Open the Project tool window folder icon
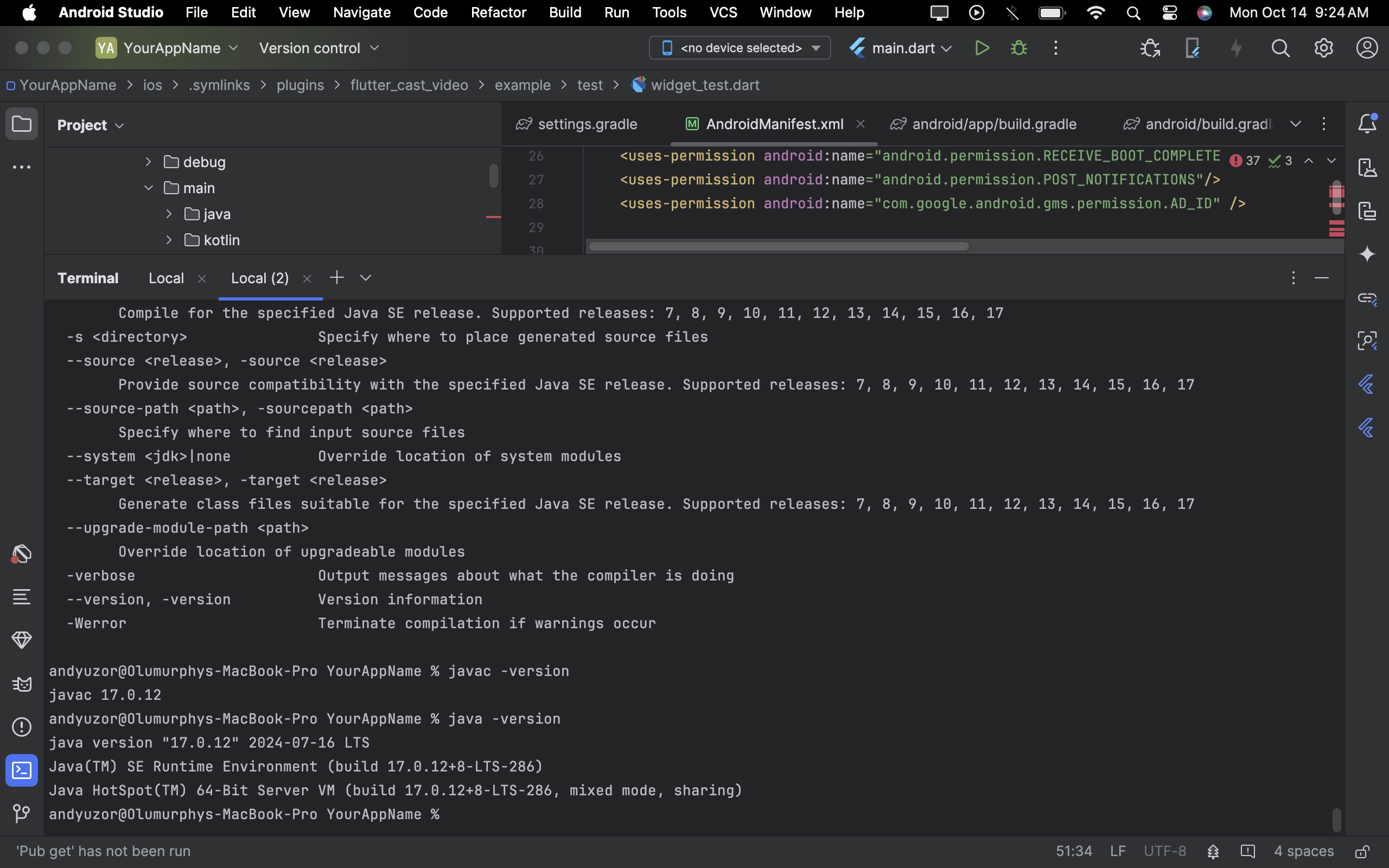Viewport: 1389px width, 868px height. coord(22,124)
